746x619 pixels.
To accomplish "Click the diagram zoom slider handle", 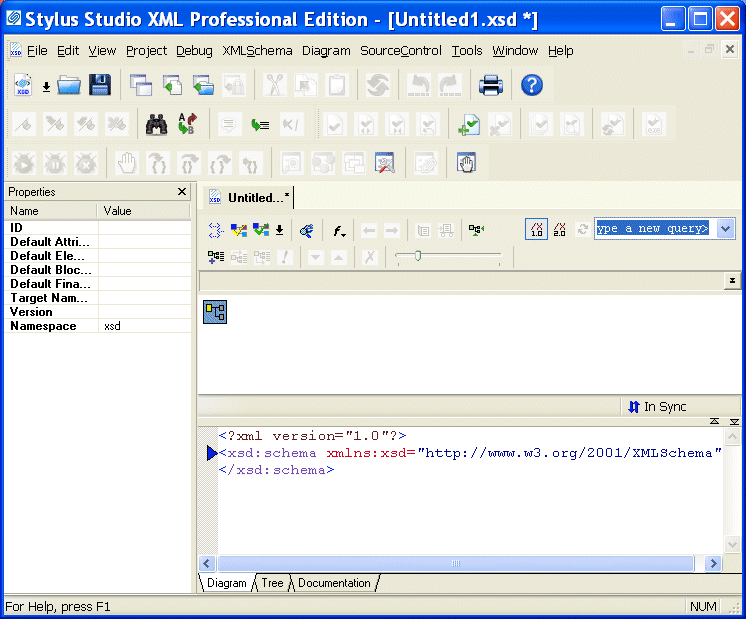I will (x=418, y=256).
